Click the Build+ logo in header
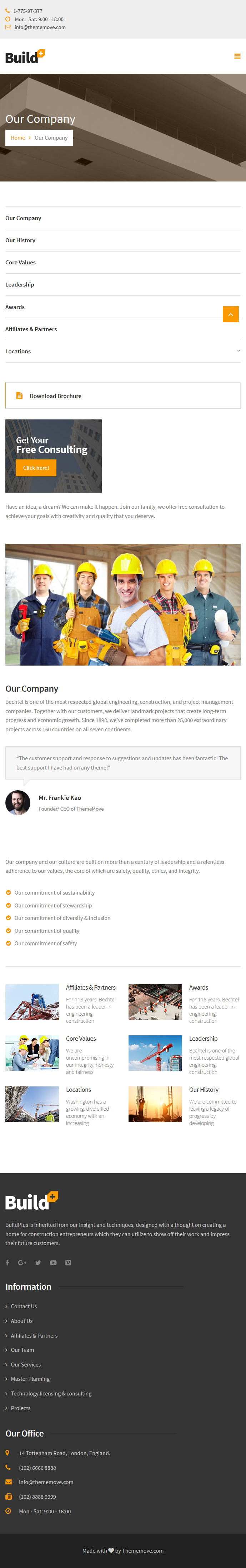This screenshot has width=246, height=1568. pos(25,56)
